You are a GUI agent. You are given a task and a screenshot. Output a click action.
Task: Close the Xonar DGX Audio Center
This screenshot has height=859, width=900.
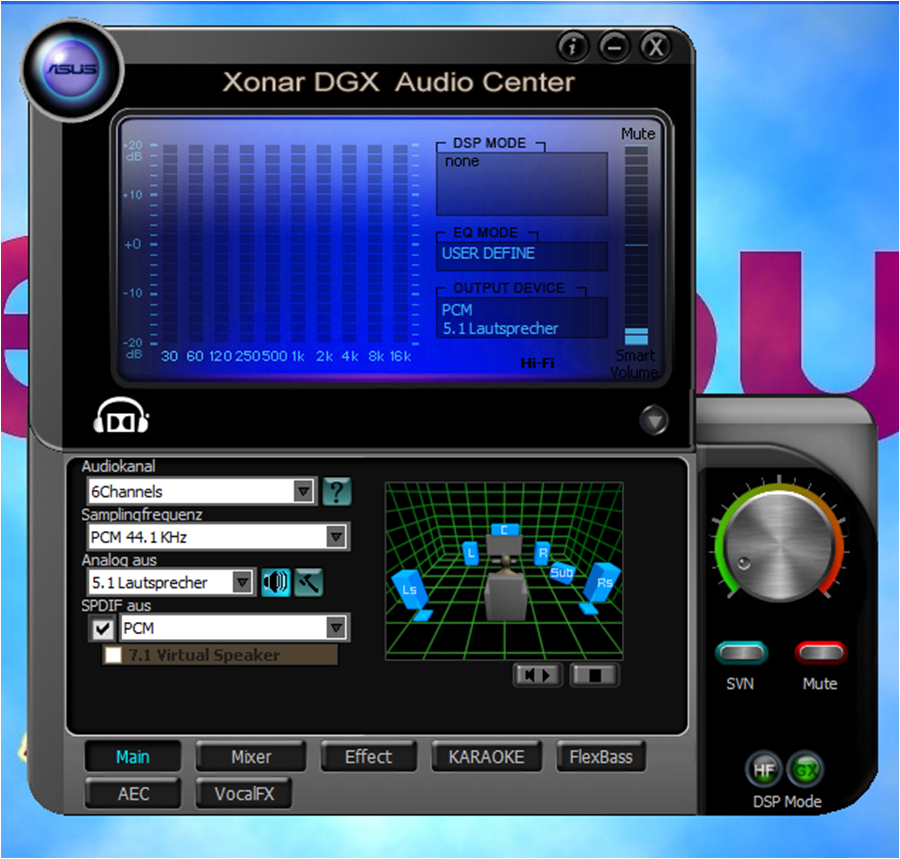pos(656,47)
